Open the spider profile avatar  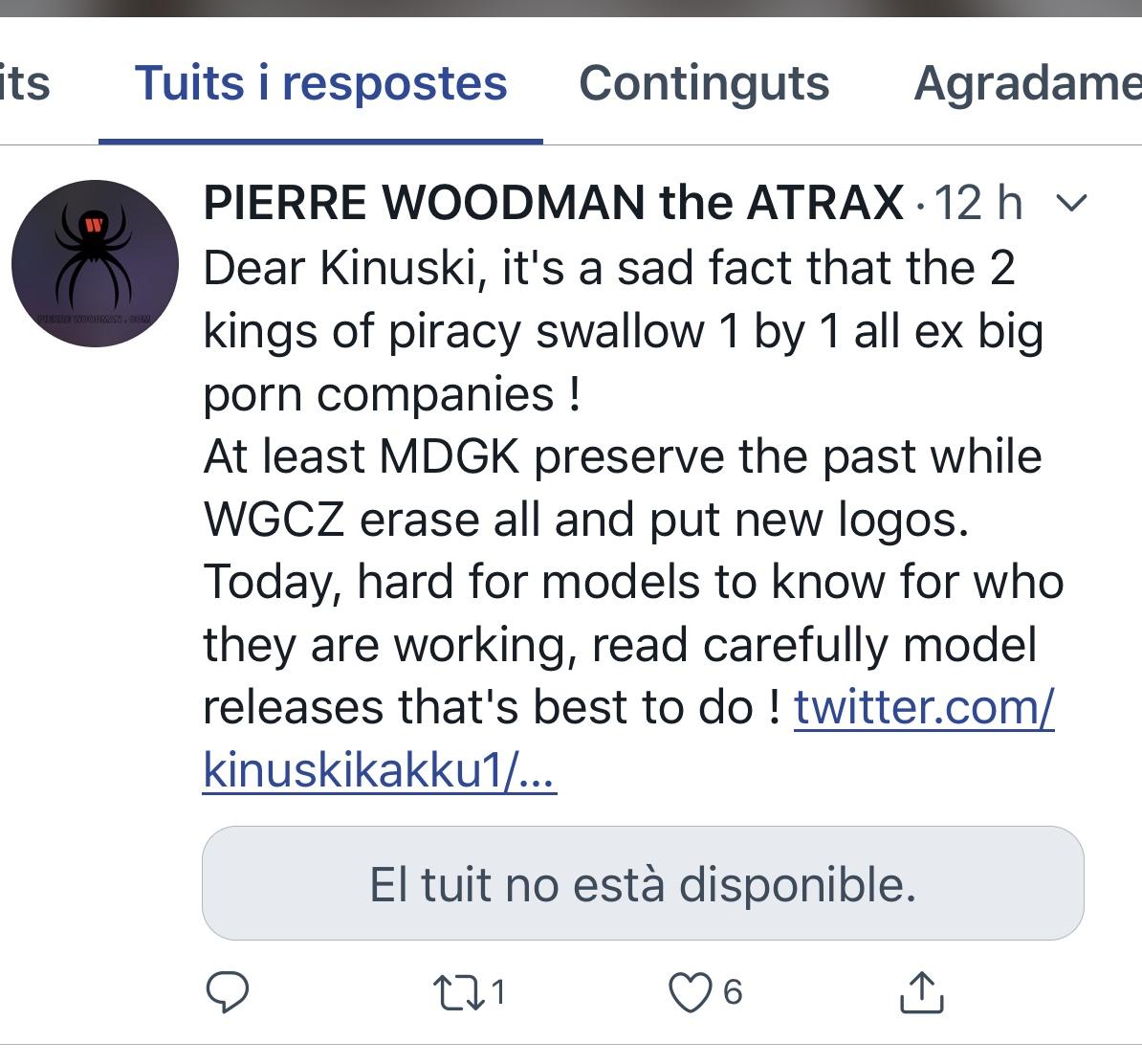(x=95, y=263)
